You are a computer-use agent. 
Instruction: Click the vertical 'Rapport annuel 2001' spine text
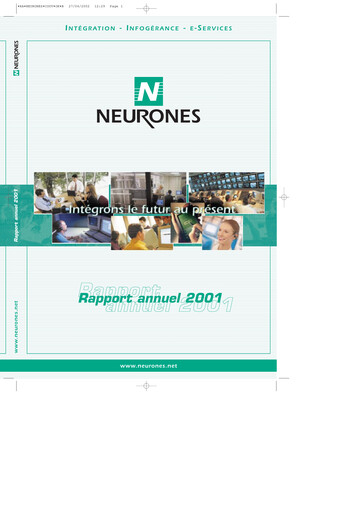point(16,215)
